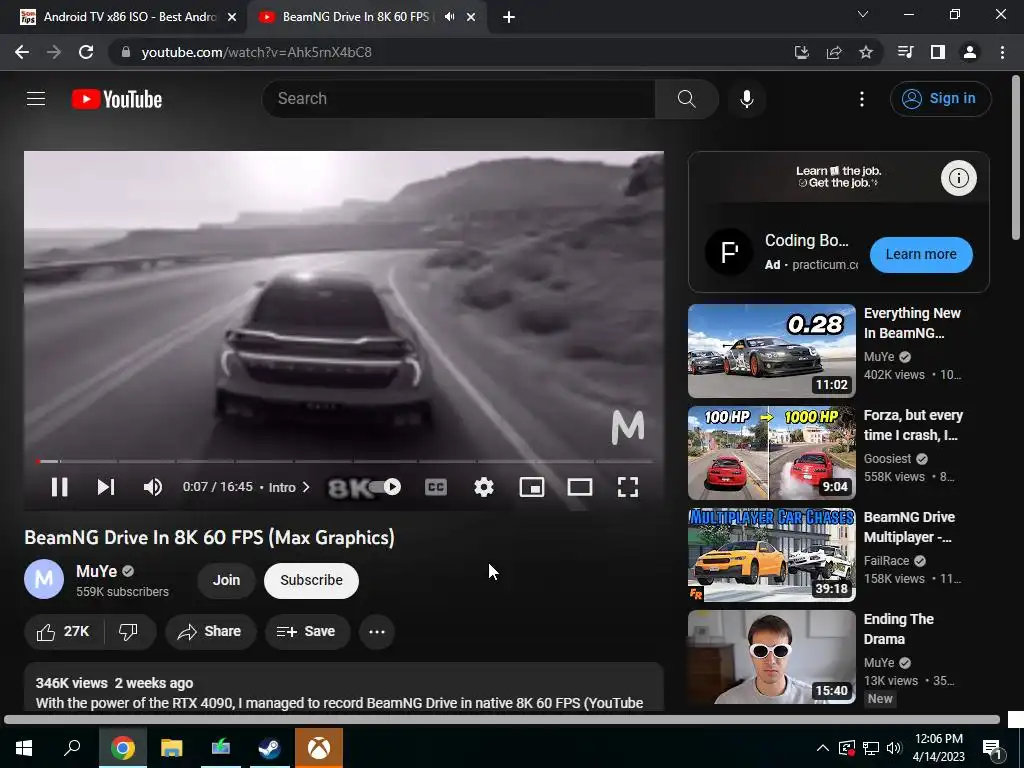
Task: Open the player settings gear
Action: point(484,487)
